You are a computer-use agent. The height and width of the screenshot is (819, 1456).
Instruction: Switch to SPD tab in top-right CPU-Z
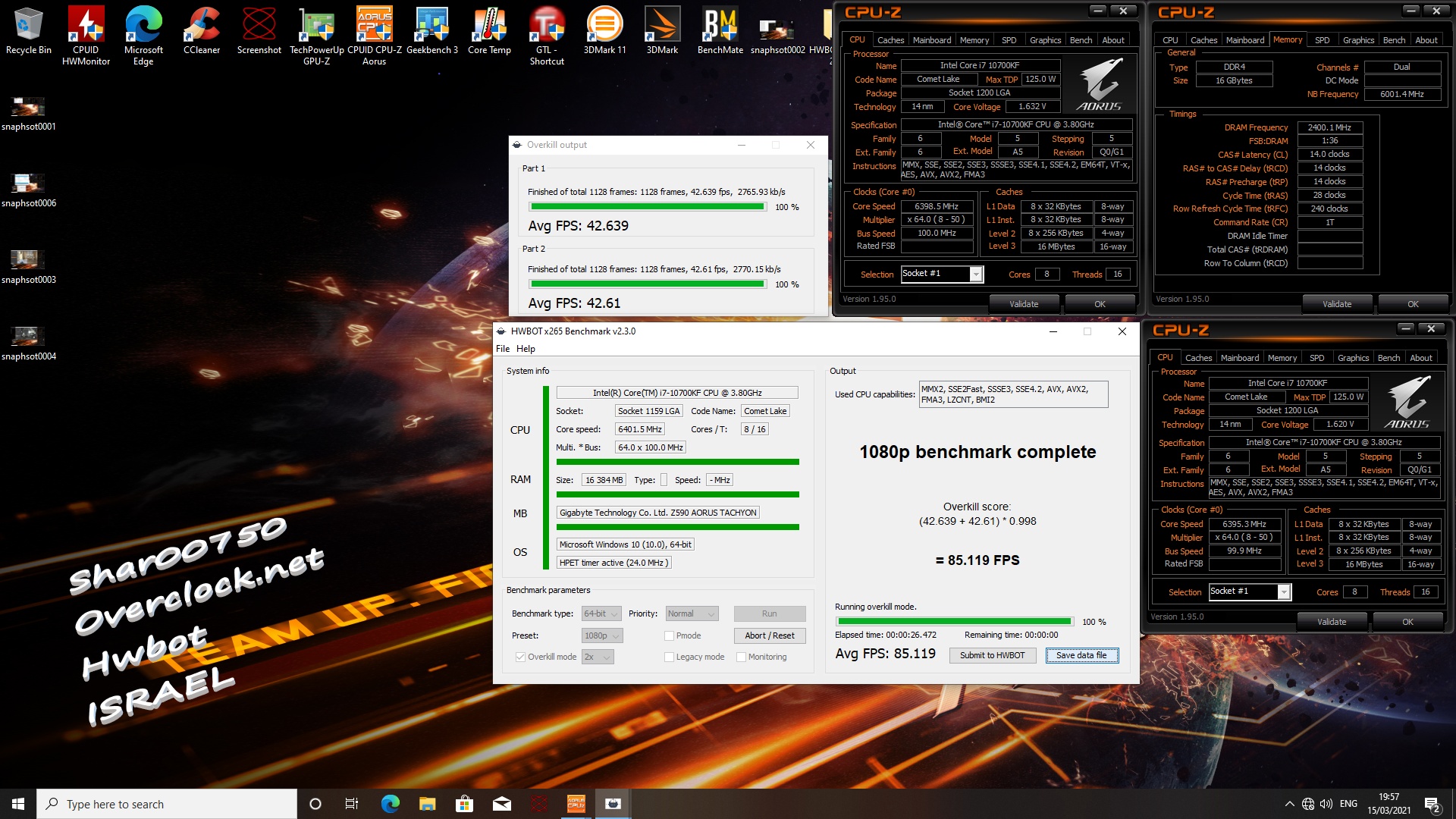pyautogui.click(x=1322, y=40)
